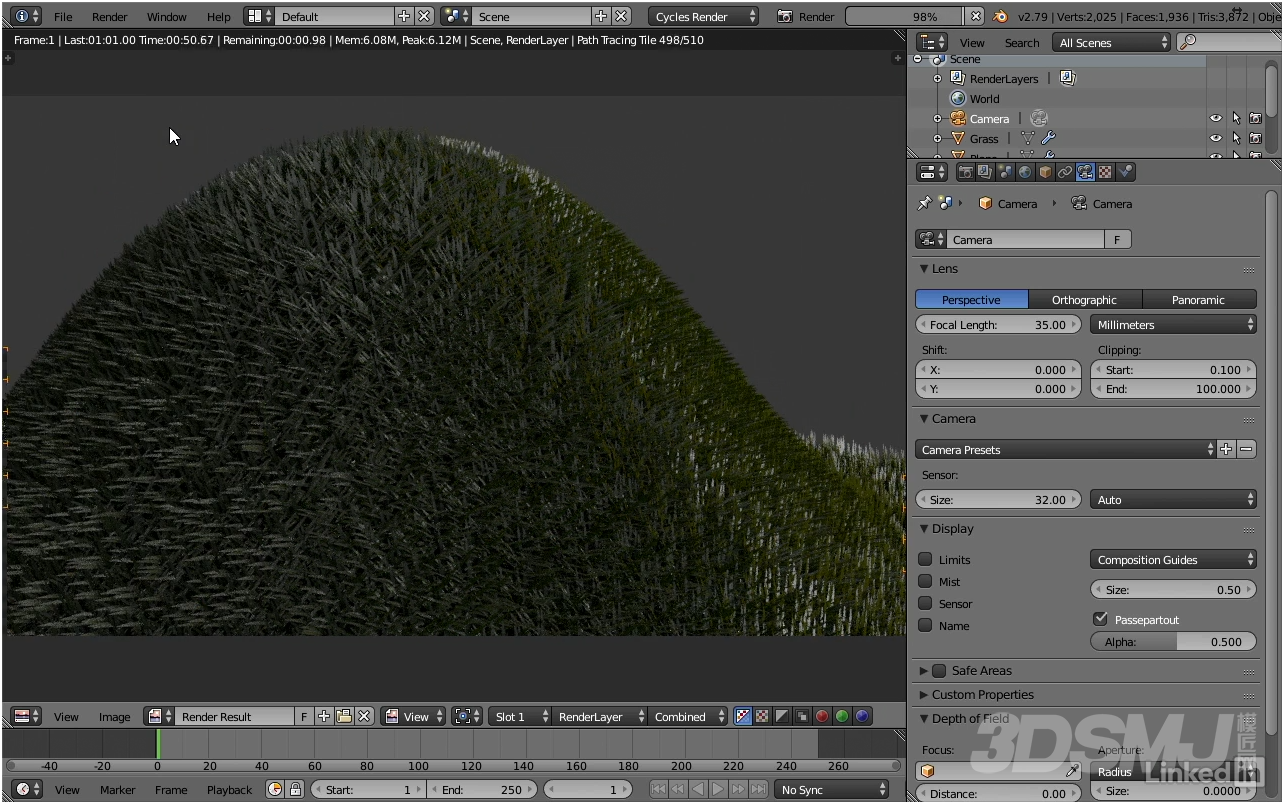
Task: Toggle the timeline preview range clock icon
Action: (275, 789)
